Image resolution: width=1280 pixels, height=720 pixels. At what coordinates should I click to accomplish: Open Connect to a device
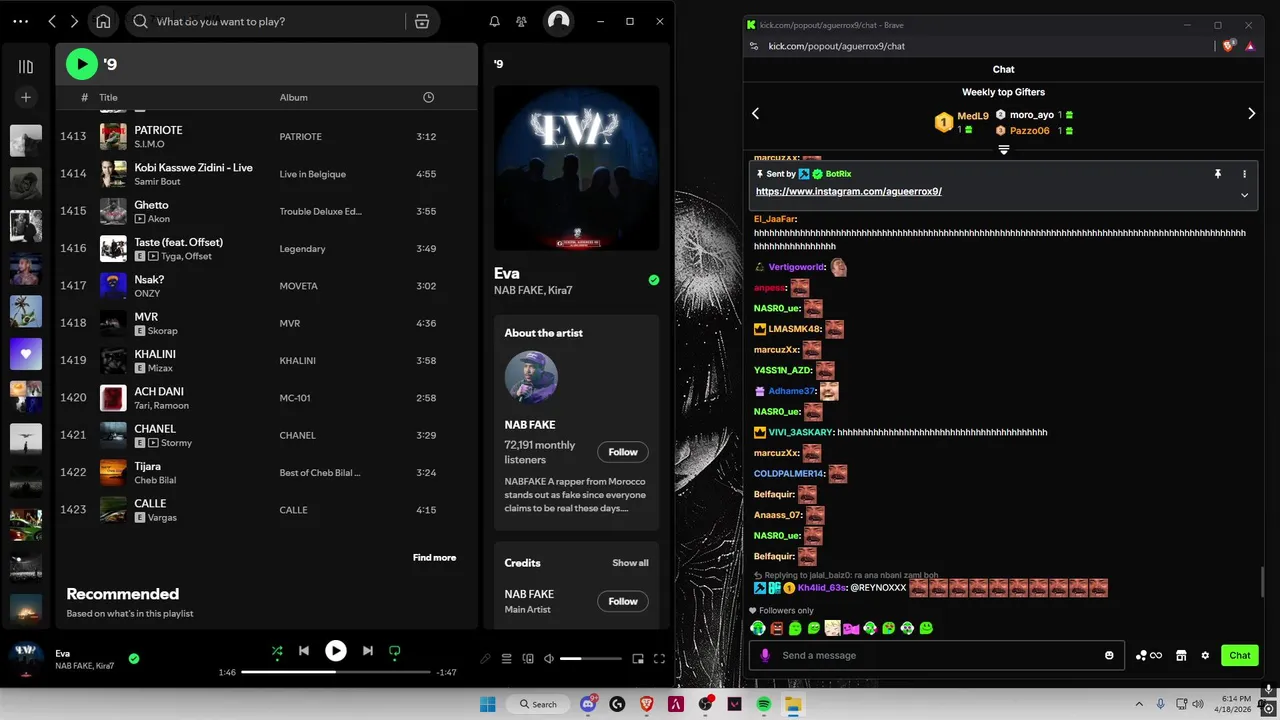tap(528, 659)
